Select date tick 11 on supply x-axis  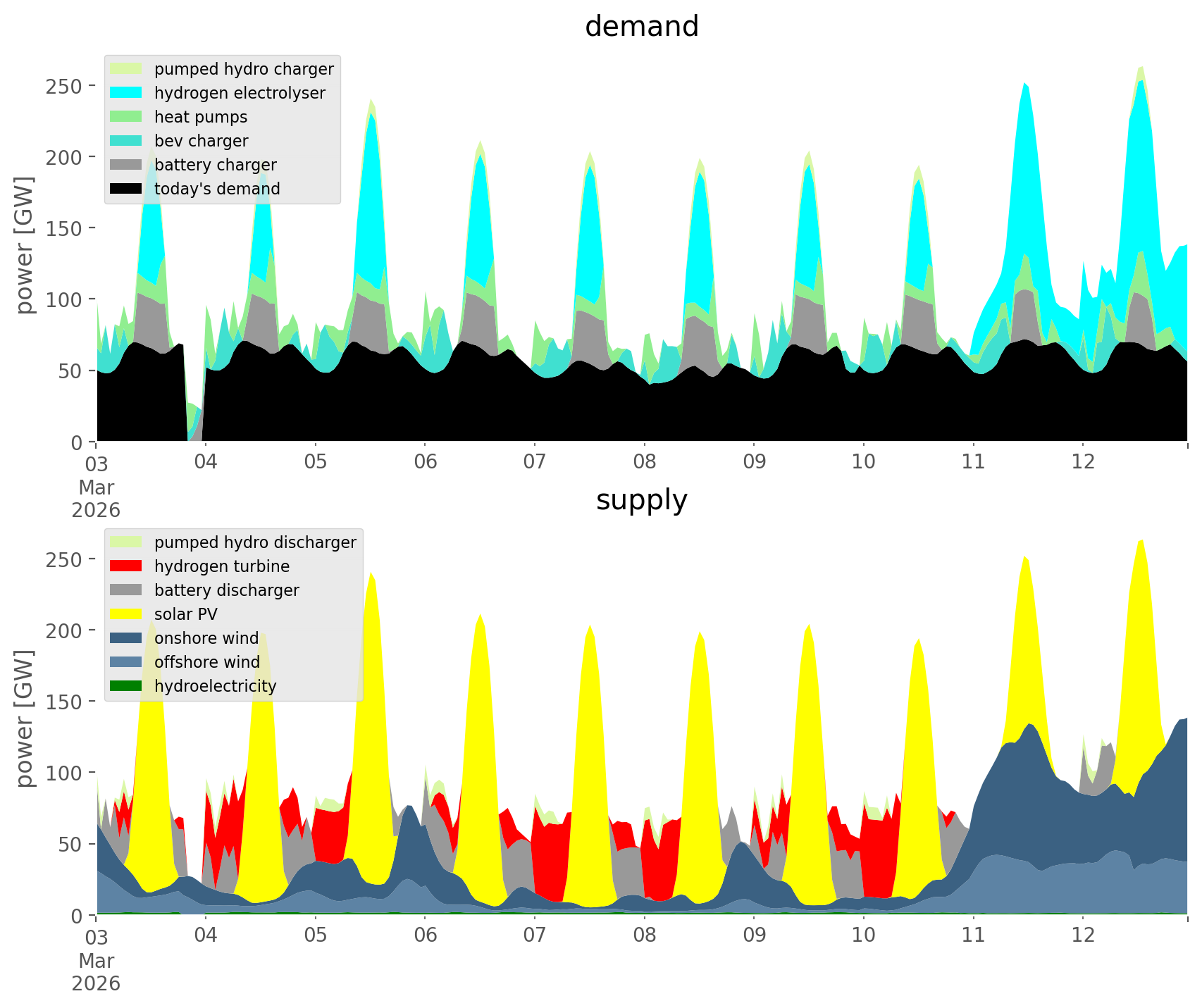[973, 935]
